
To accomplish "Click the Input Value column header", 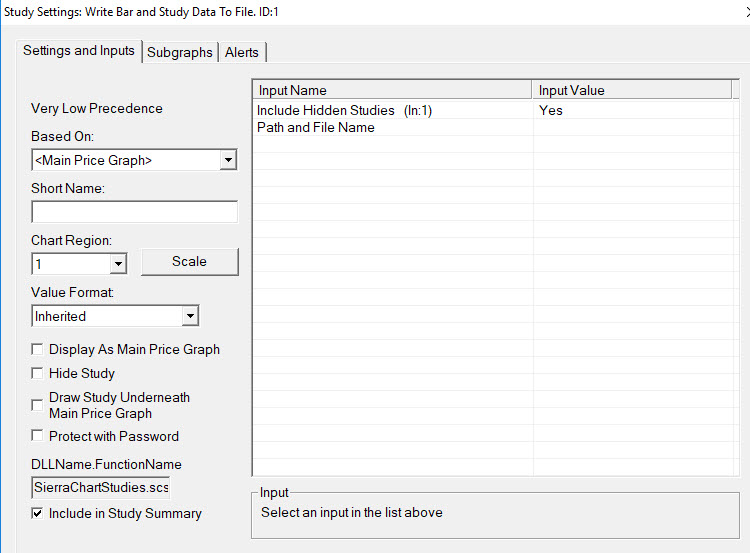I will [x=635, y=90].
